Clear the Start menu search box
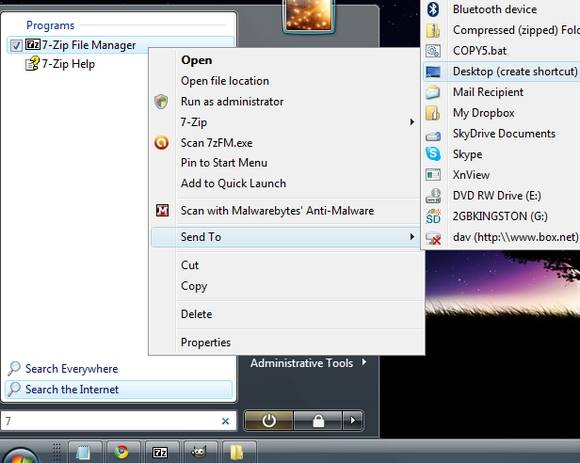580x463 pixels. point(225,421)
